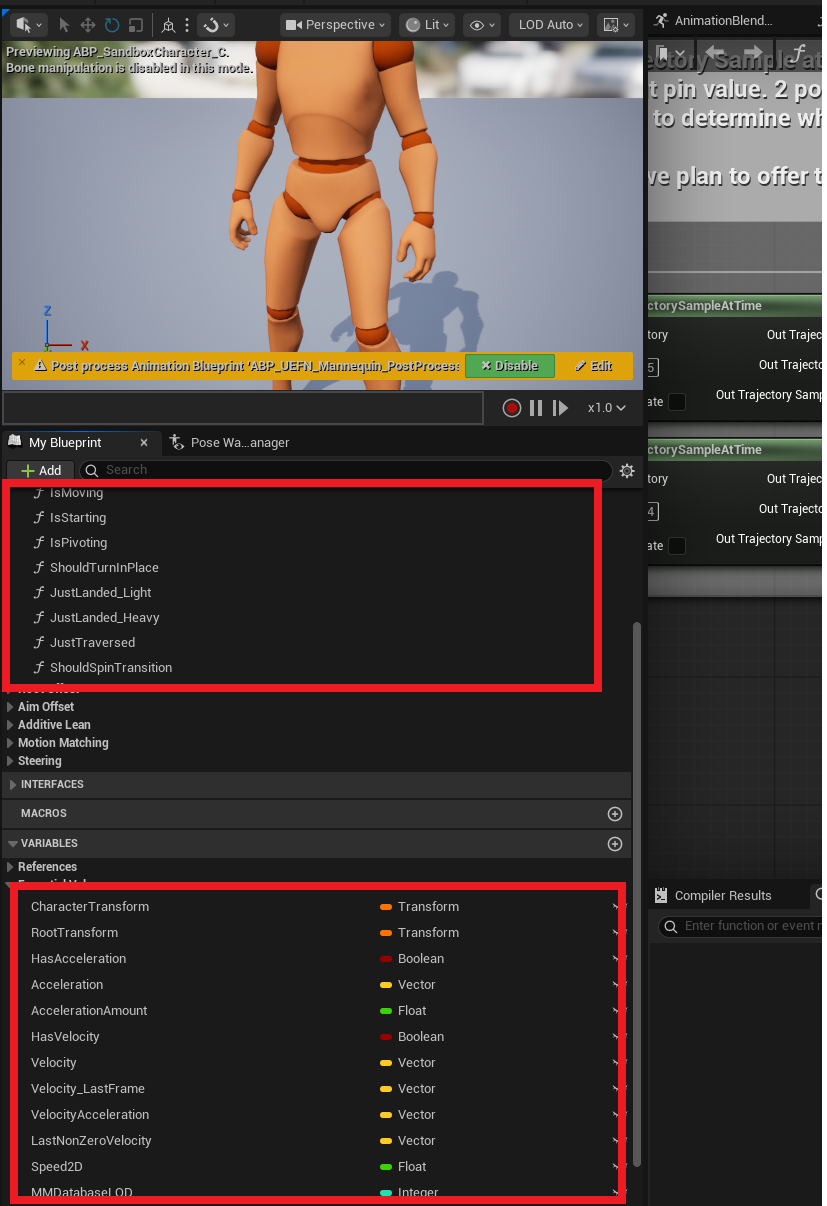The image size is (827, 1206).
Task: Pause the animation preview
Action: (x=536, y=408)
